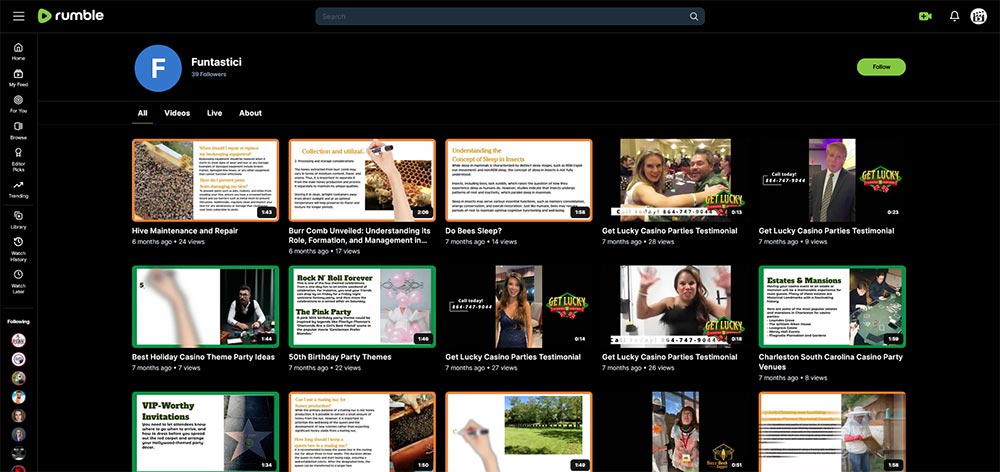Switch to the Videos tab

click(x=177, y=113)
